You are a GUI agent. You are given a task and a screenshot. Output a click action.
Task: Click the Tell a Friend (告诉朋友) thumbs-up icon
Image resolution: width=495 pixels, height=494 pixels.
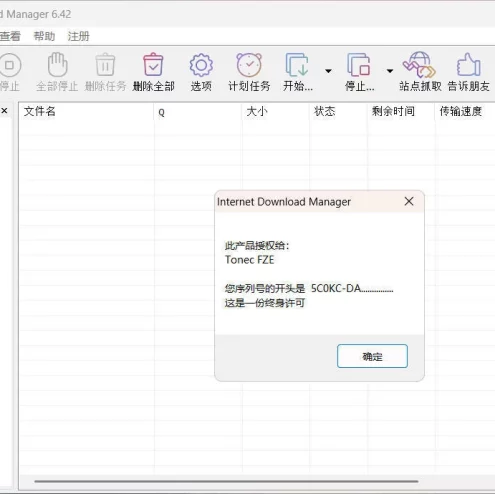pos(469,65)
